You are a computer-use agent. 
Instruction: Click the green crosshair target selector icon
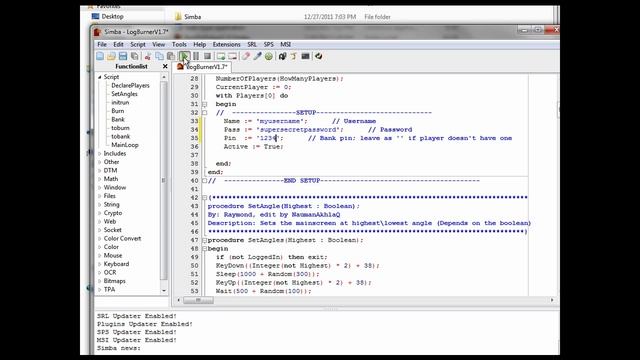pos(269,56)
